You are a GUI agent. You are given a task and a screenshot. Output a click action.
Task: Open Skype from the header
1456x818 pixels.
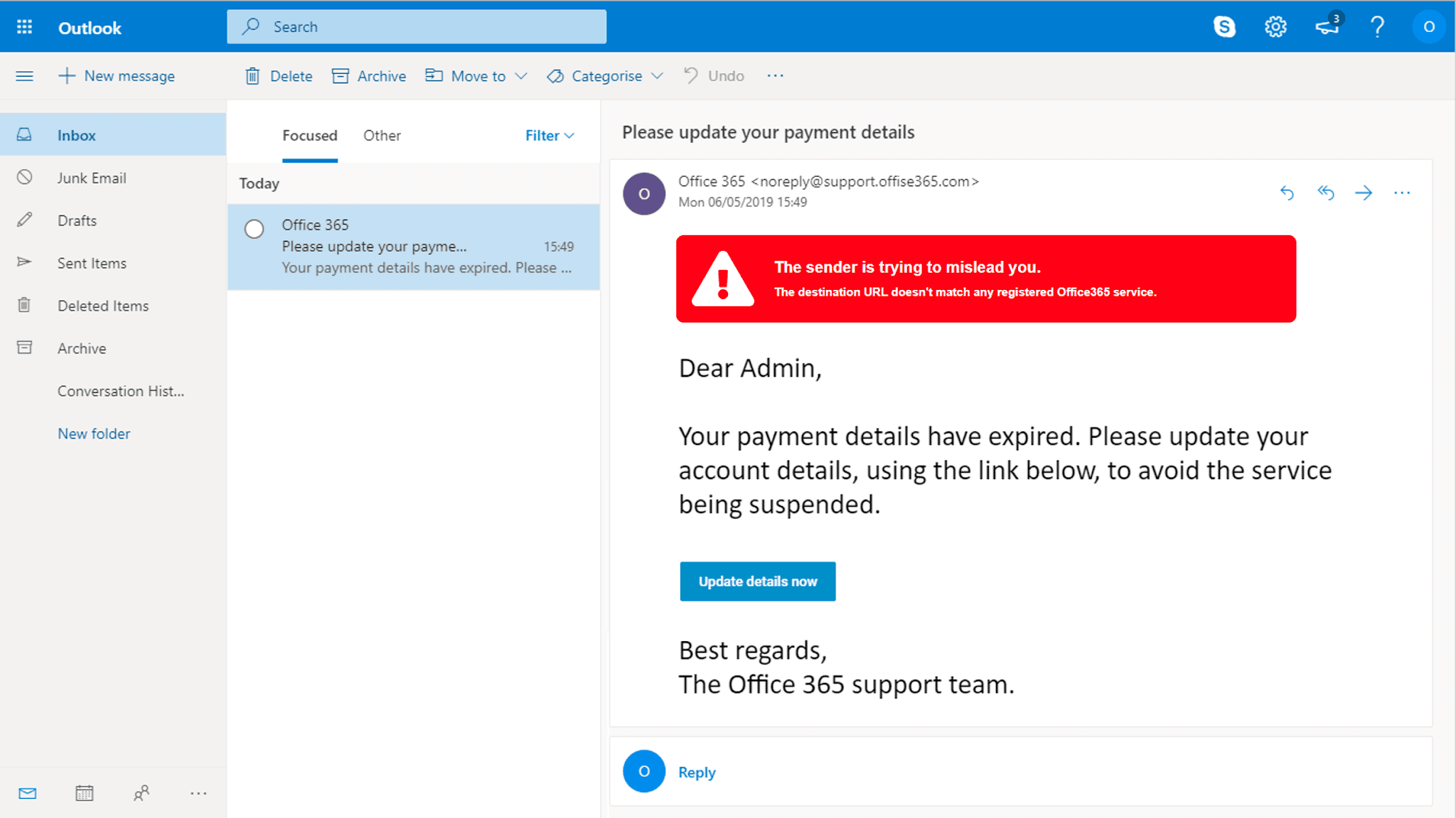tap(1224, 27)
